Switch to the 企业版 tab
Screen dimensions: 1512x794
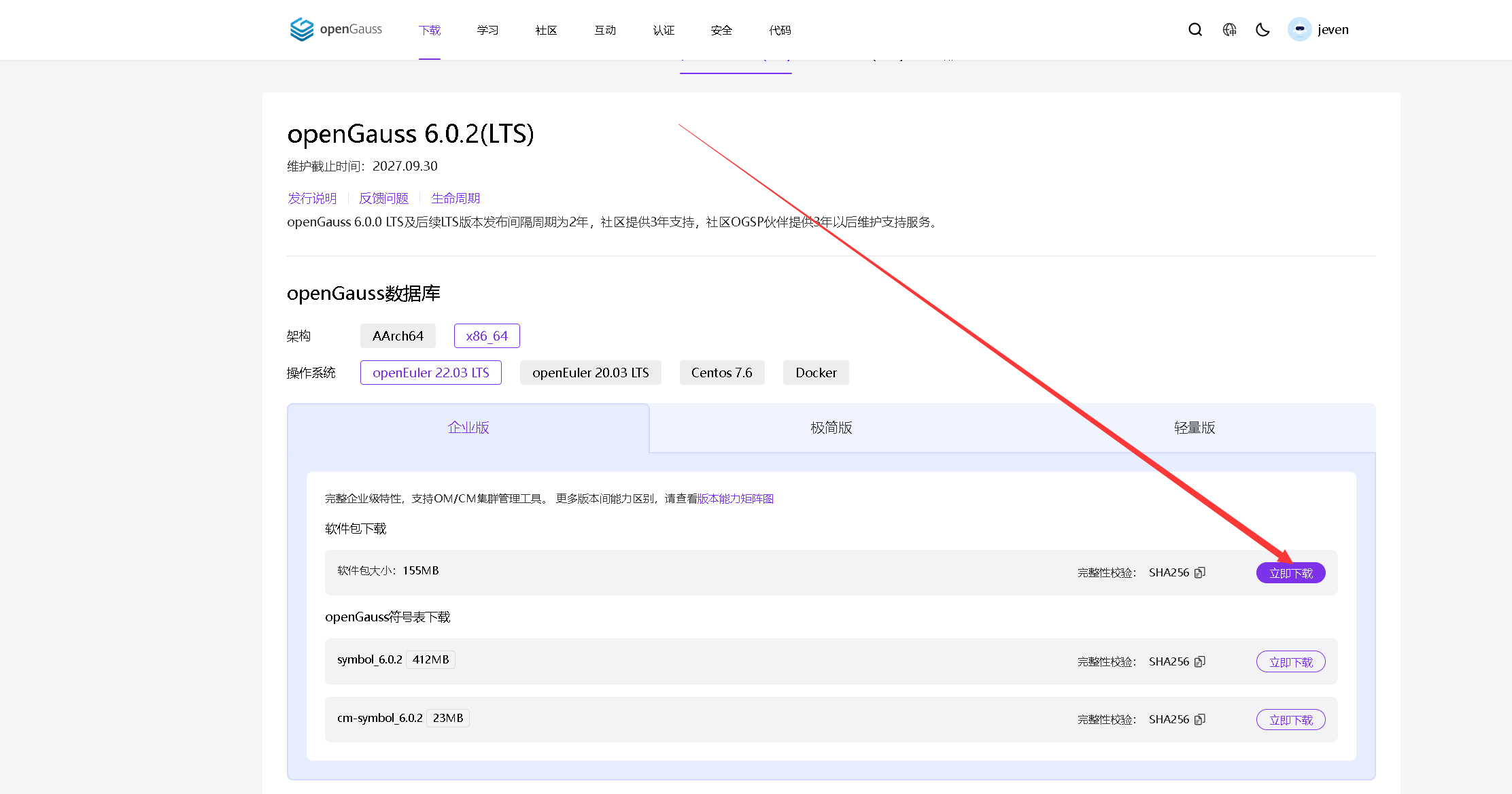[468, 428]
